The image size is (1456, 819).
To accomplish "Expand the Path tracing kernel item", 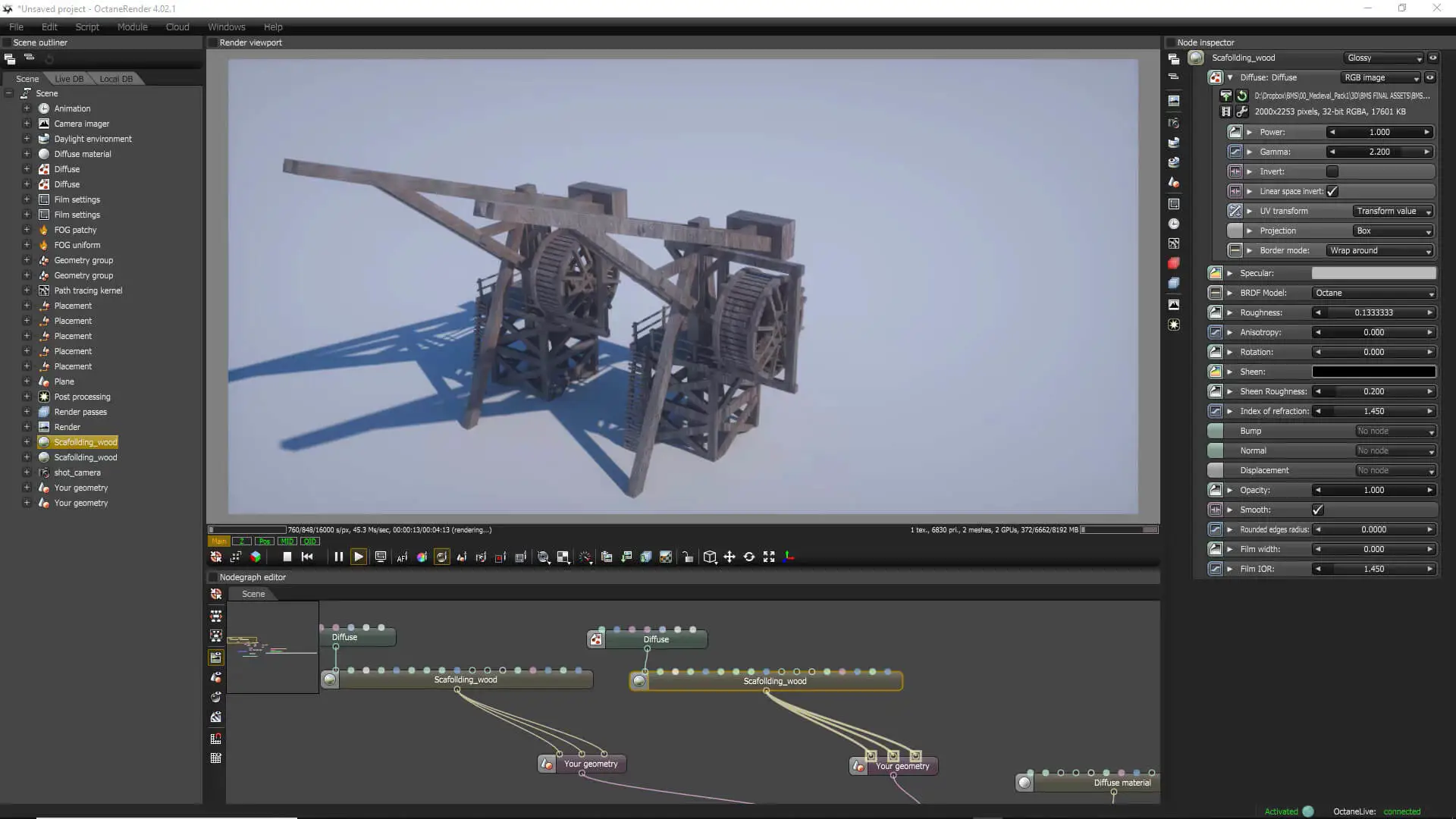I will pyautogui.click(x=27, y=290).
